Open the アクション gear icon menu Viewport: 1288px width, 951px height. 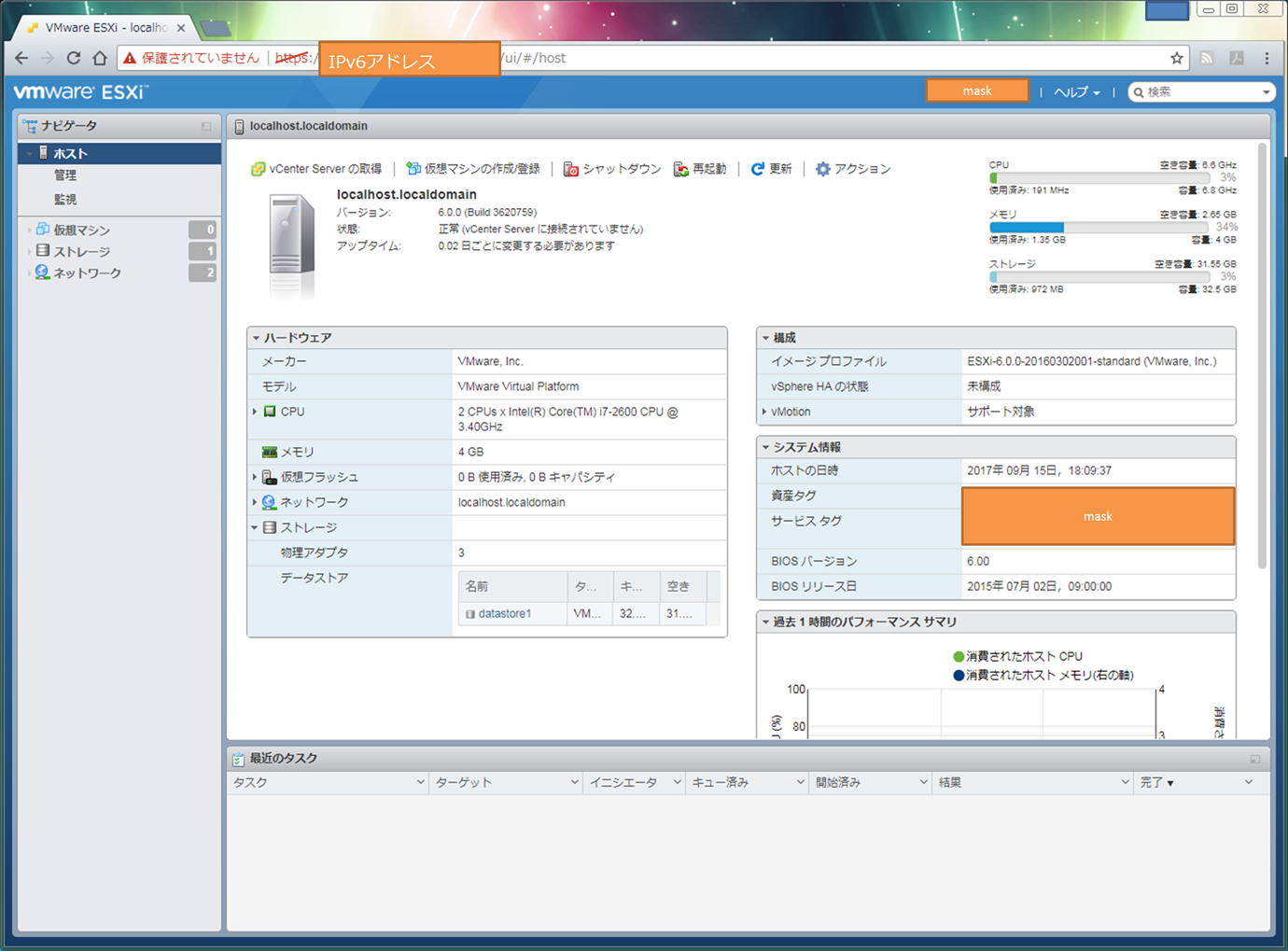(822, 169)
